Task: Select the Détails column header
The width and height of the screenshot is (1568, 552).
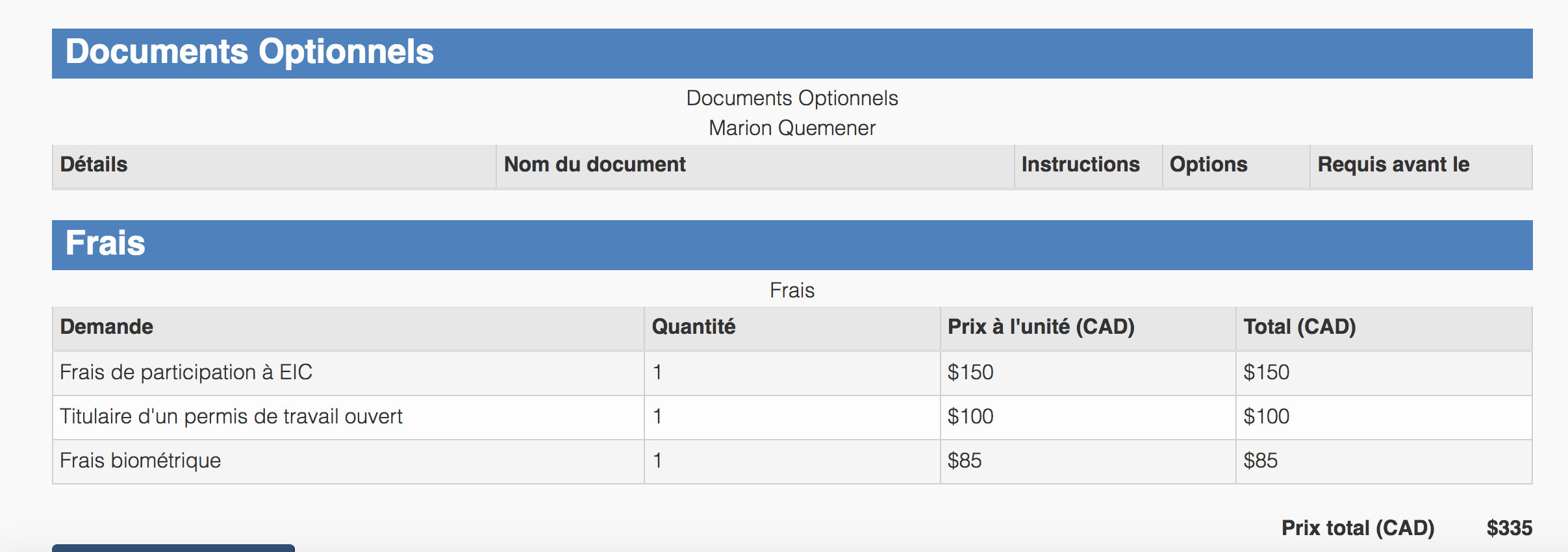Action: pos(274,167)
